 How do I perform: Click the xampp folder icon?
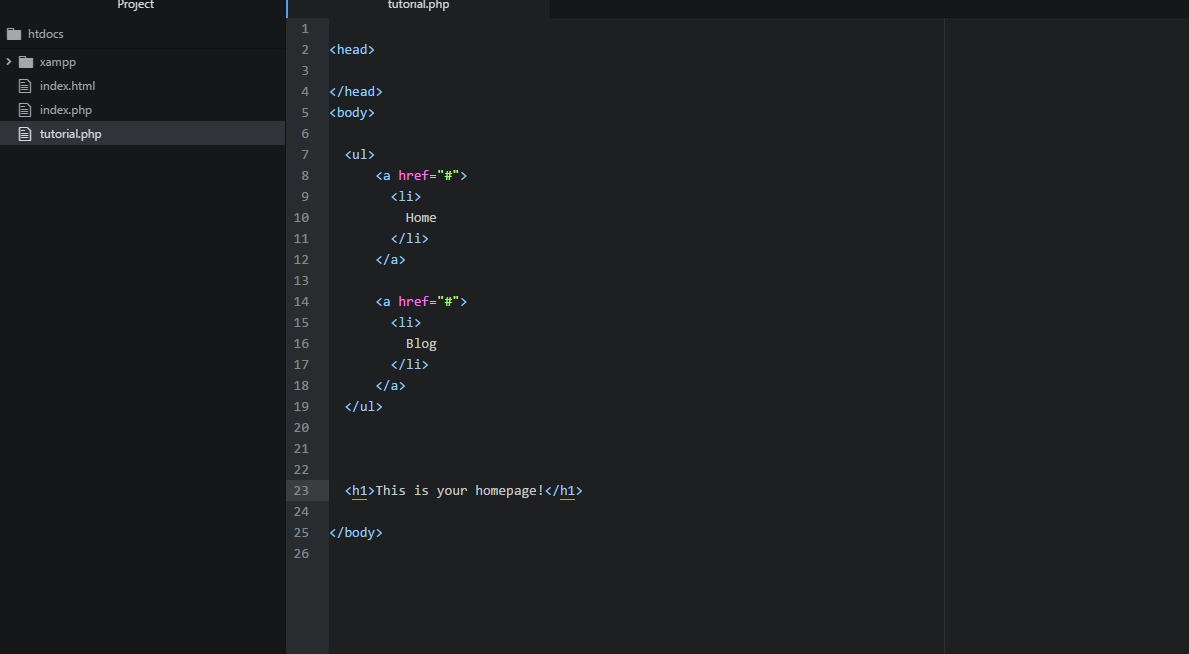(27, 61)
